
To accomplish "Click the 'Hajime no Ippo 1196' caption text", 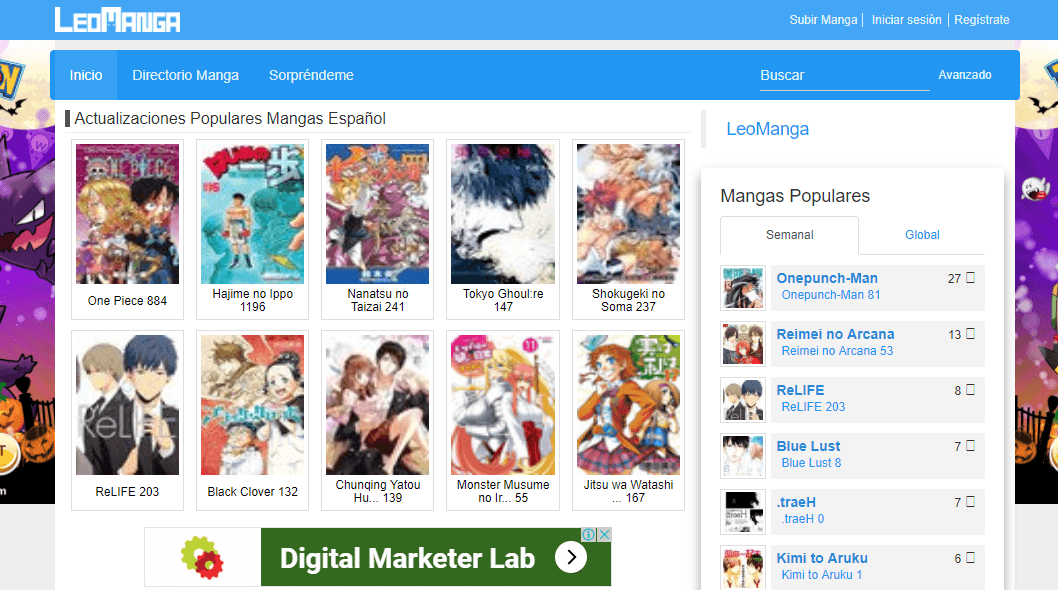I will tap(252, 300).
